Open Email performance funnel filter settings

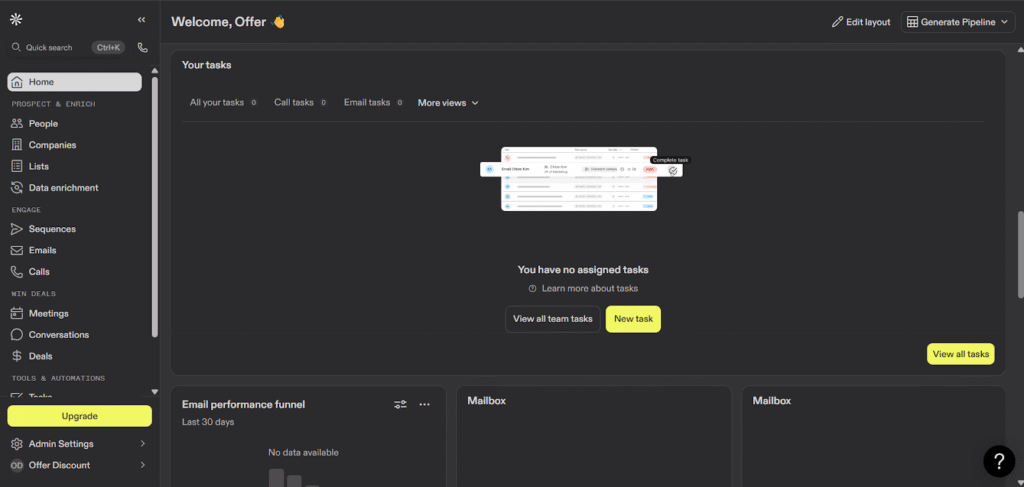tap(400, 404)
